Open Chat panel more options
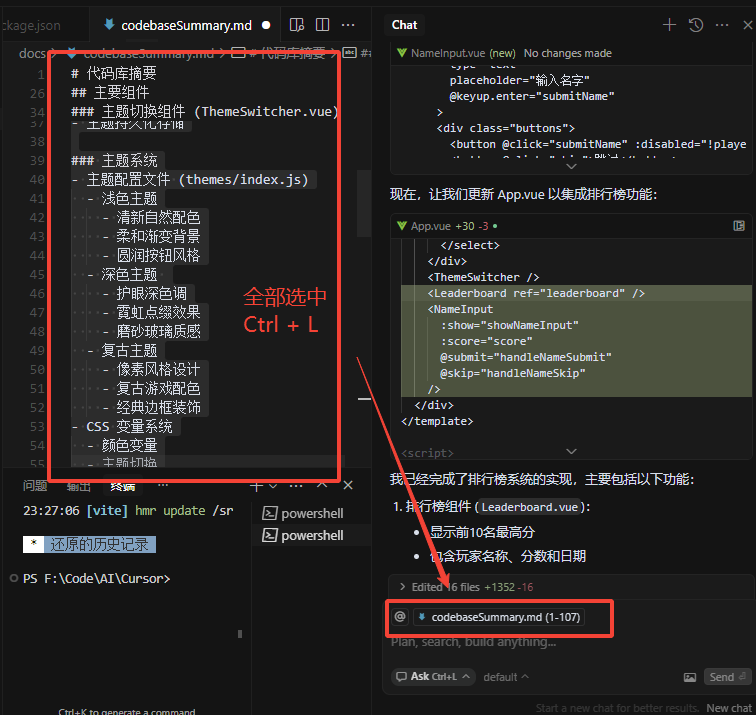756x715 pixels. (x=722, y=25)
